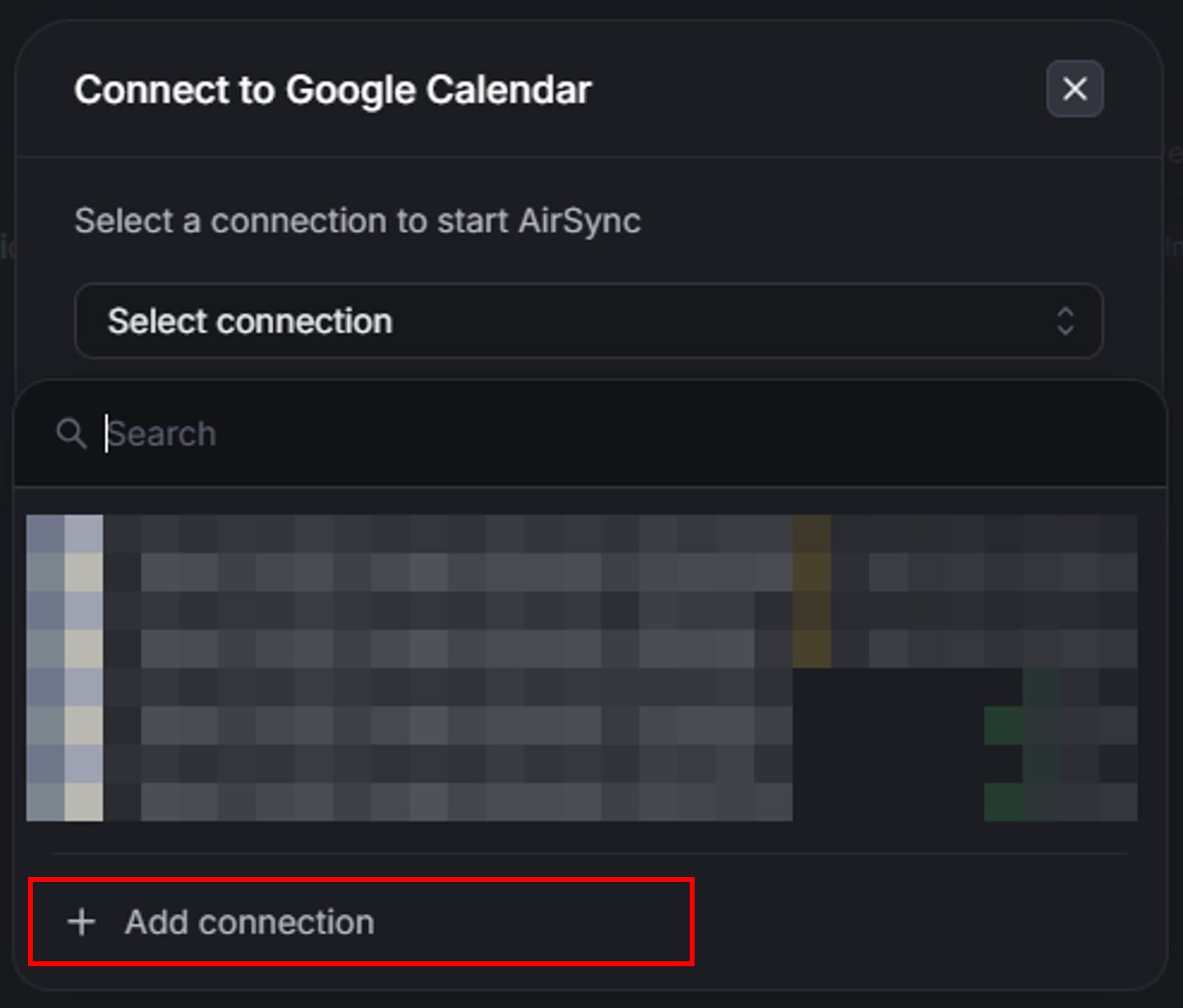Open the Select connection dropdown
1183x1008 pixels.
click(x=589, y=321)
